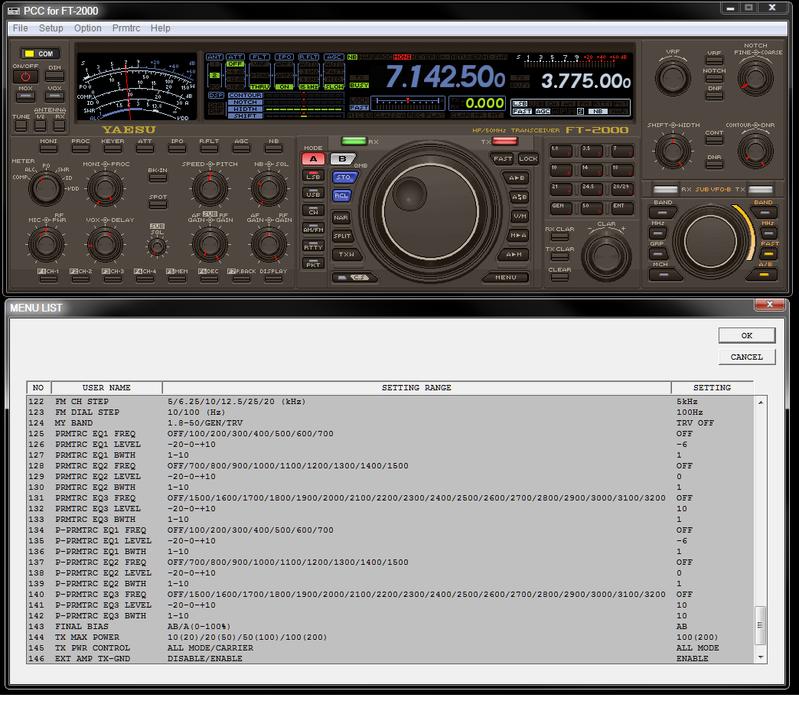Screen dimensions: 799x701
Task: Click the 24.5 MHz band key
Action: click(x=592, y=189)
